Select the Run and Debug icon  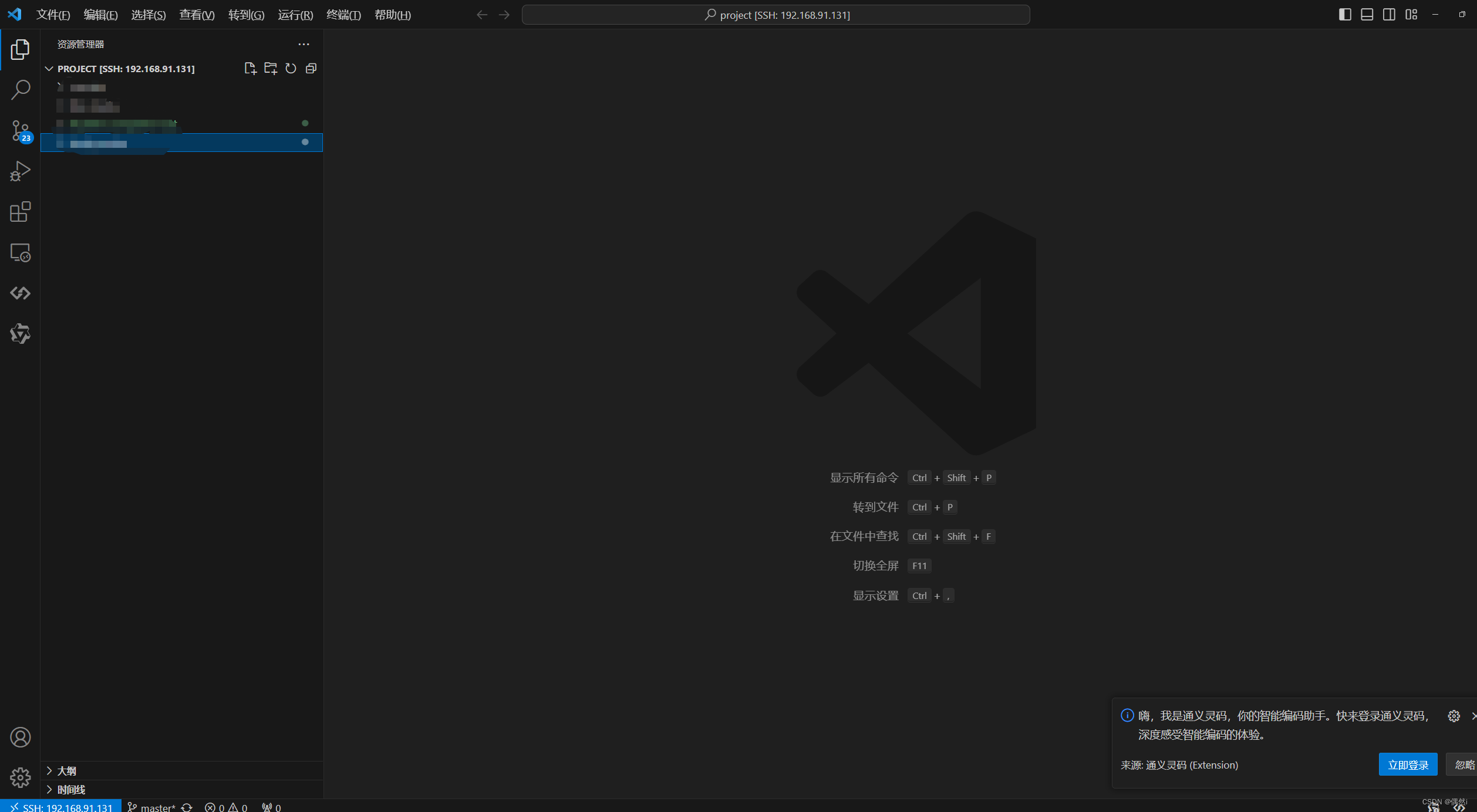point(20,170)
